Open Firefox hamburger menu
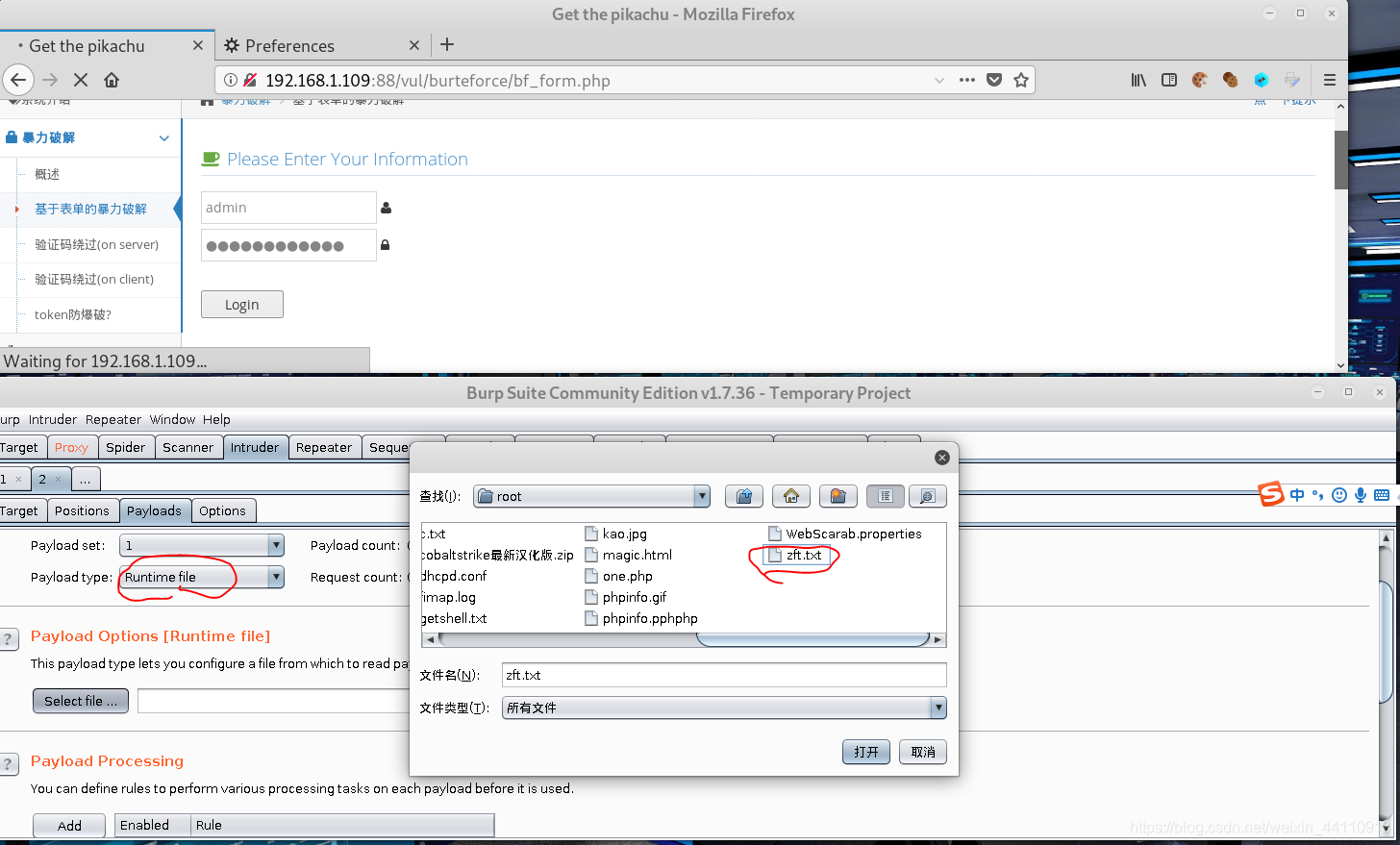The image size is (1400, 845). [1330, 80]
